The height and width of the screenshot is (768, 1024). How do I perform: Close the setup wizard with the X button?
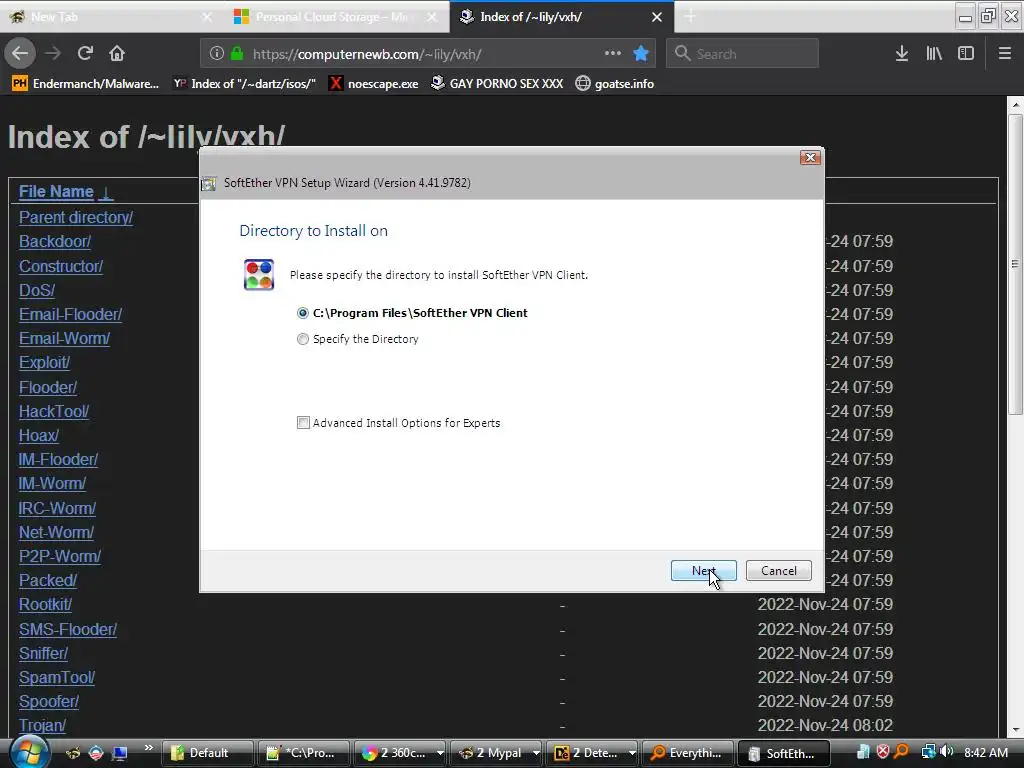pos(810,157)
